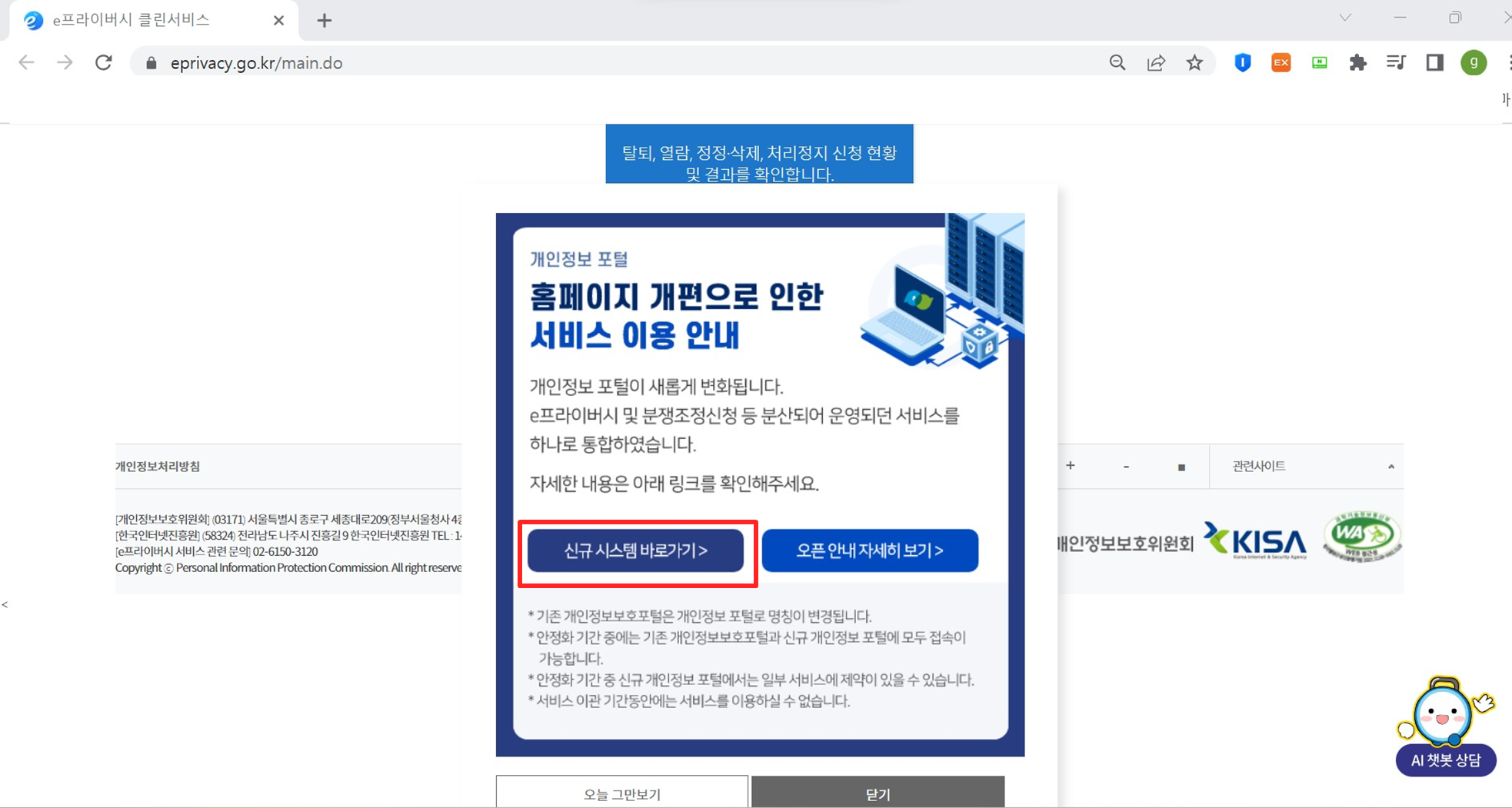Click the zoom magnifier in the address bar
The height and width of the screenshot is (808, 1512).
[x=1117, y=62]
